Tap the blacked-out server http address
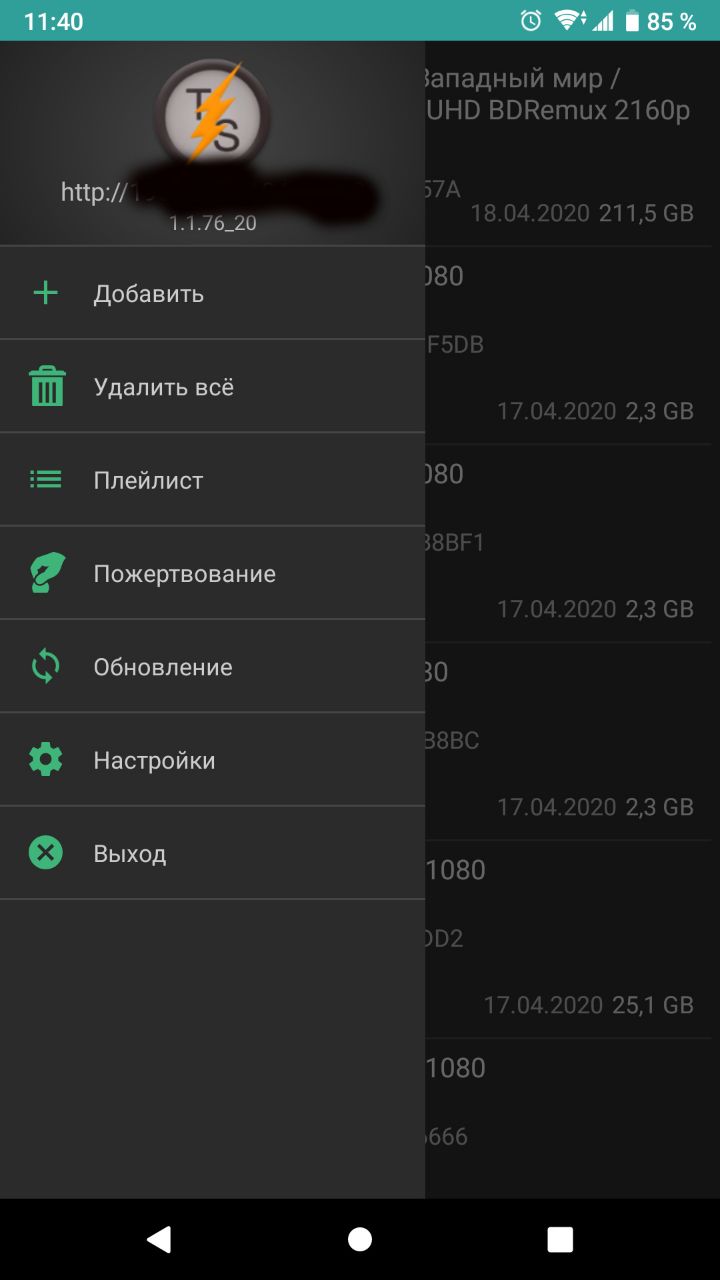 [220, 192]
